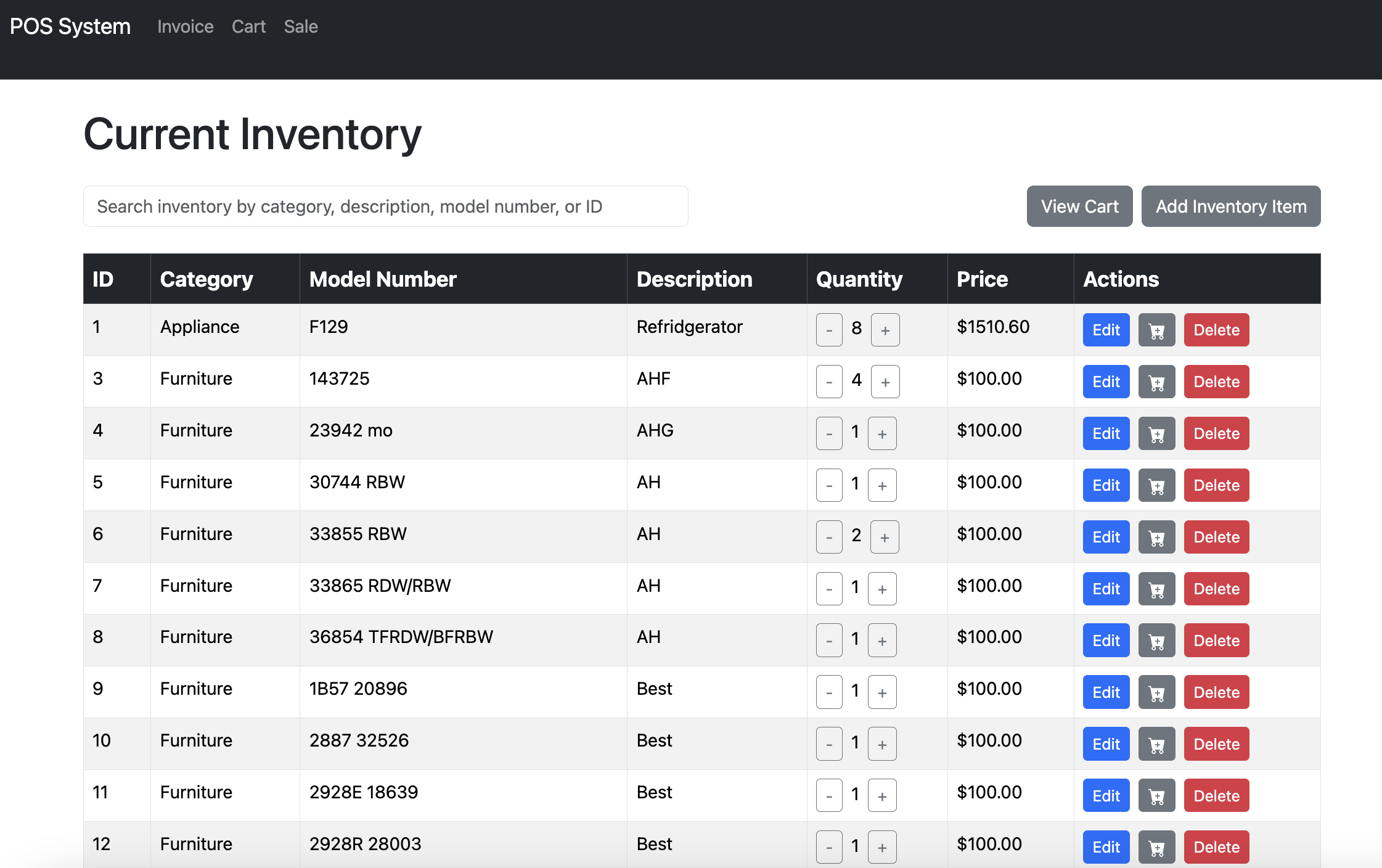
Task: Click the cart icon for 30744 RBW
Action: tap(1156, 485)
